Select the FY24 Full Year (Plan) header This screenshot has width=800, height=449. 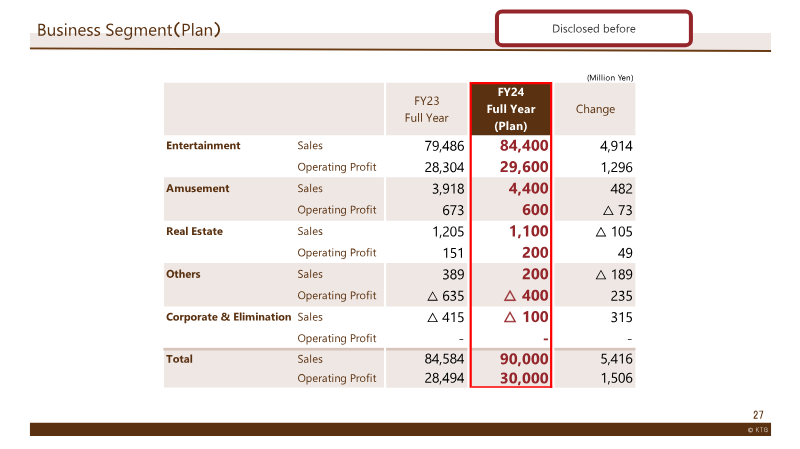coord(511,109)
